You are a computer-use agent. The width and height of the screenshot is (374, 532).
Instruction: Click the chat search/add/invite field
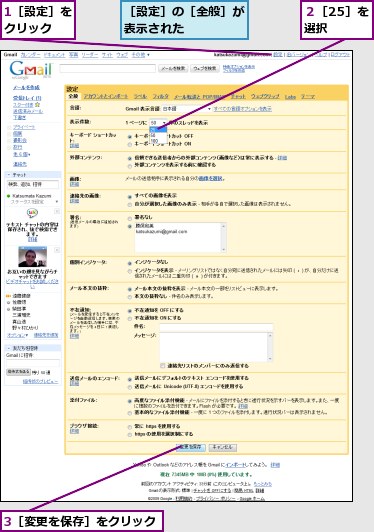click(33, 185)
